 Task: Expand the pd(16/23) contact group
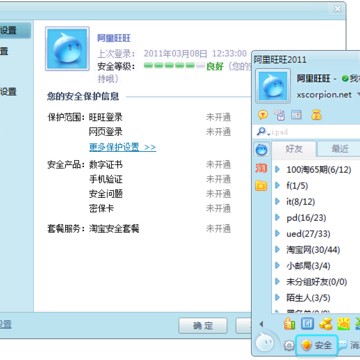click(x=277, y=218)
